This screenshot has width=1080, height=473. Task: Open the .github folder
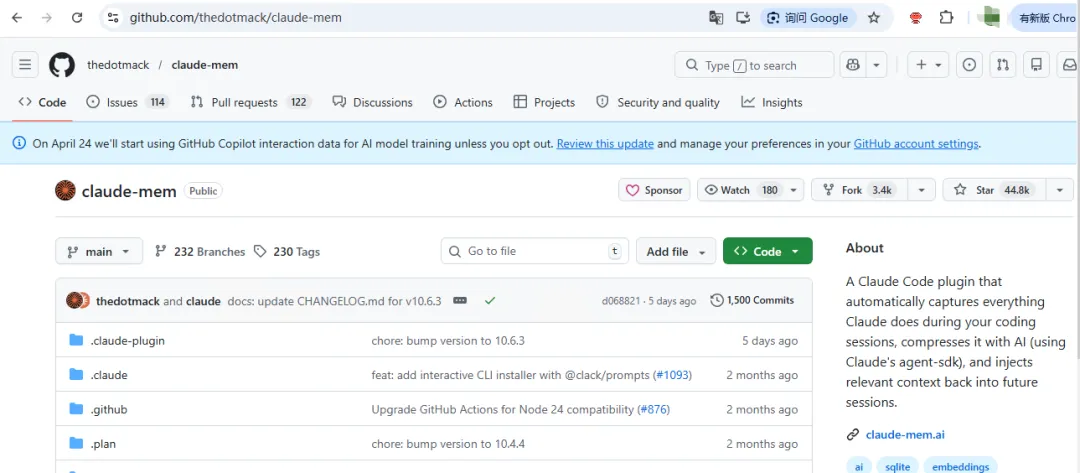109,410
